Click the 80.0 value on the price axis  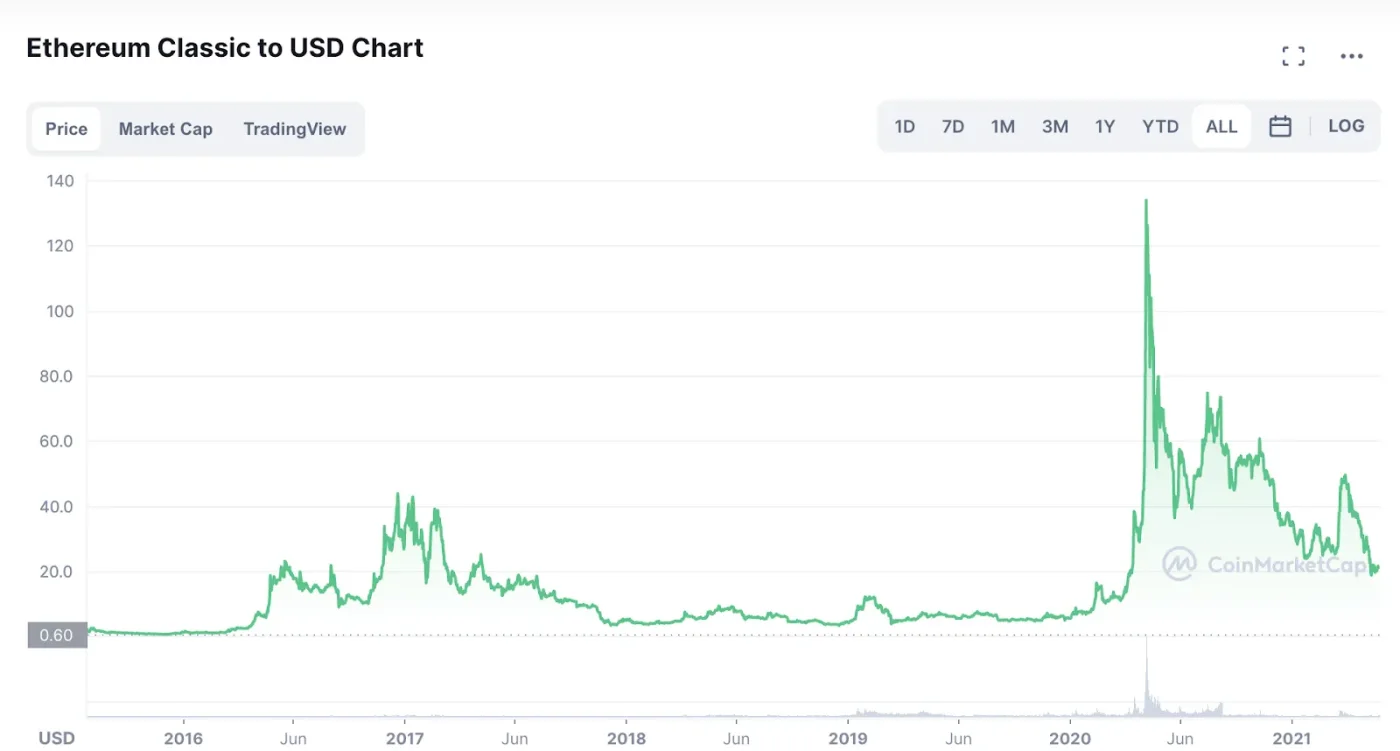(56, 376)
